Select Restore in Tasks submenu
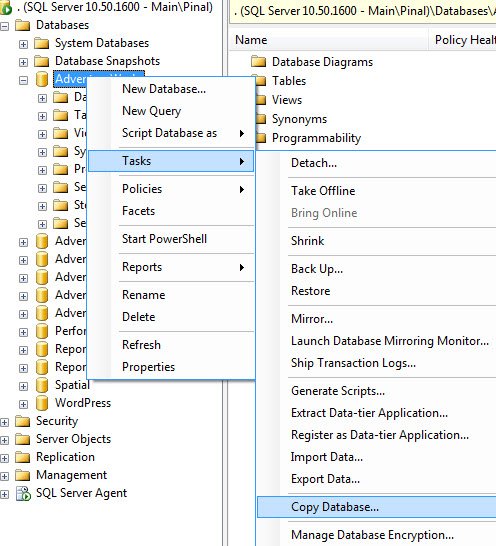Viewport: 496px width, 546px height. pyautogui.click(x=377, y=291)
